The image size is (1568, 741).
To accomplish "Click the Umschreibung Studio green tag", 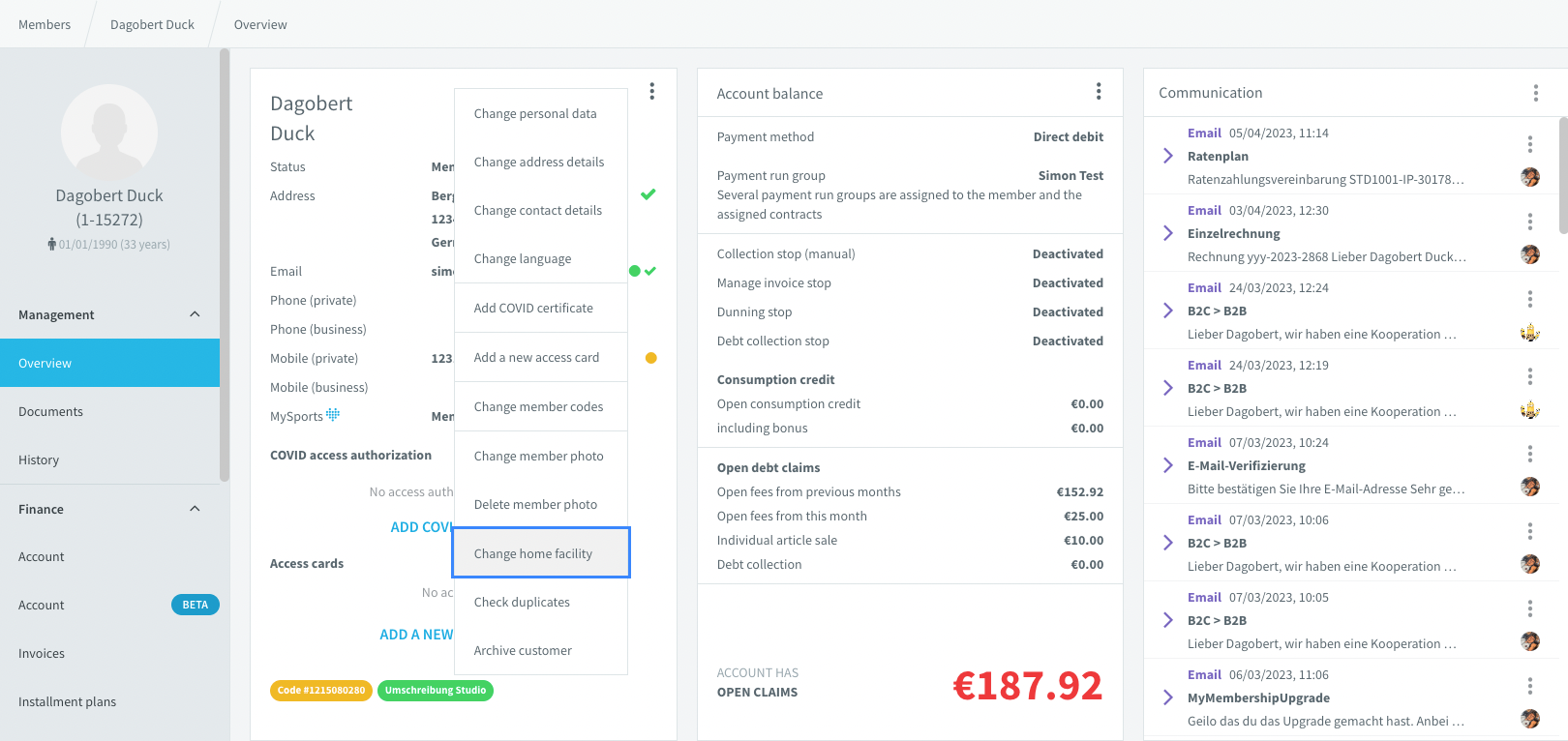I will 436,691.
